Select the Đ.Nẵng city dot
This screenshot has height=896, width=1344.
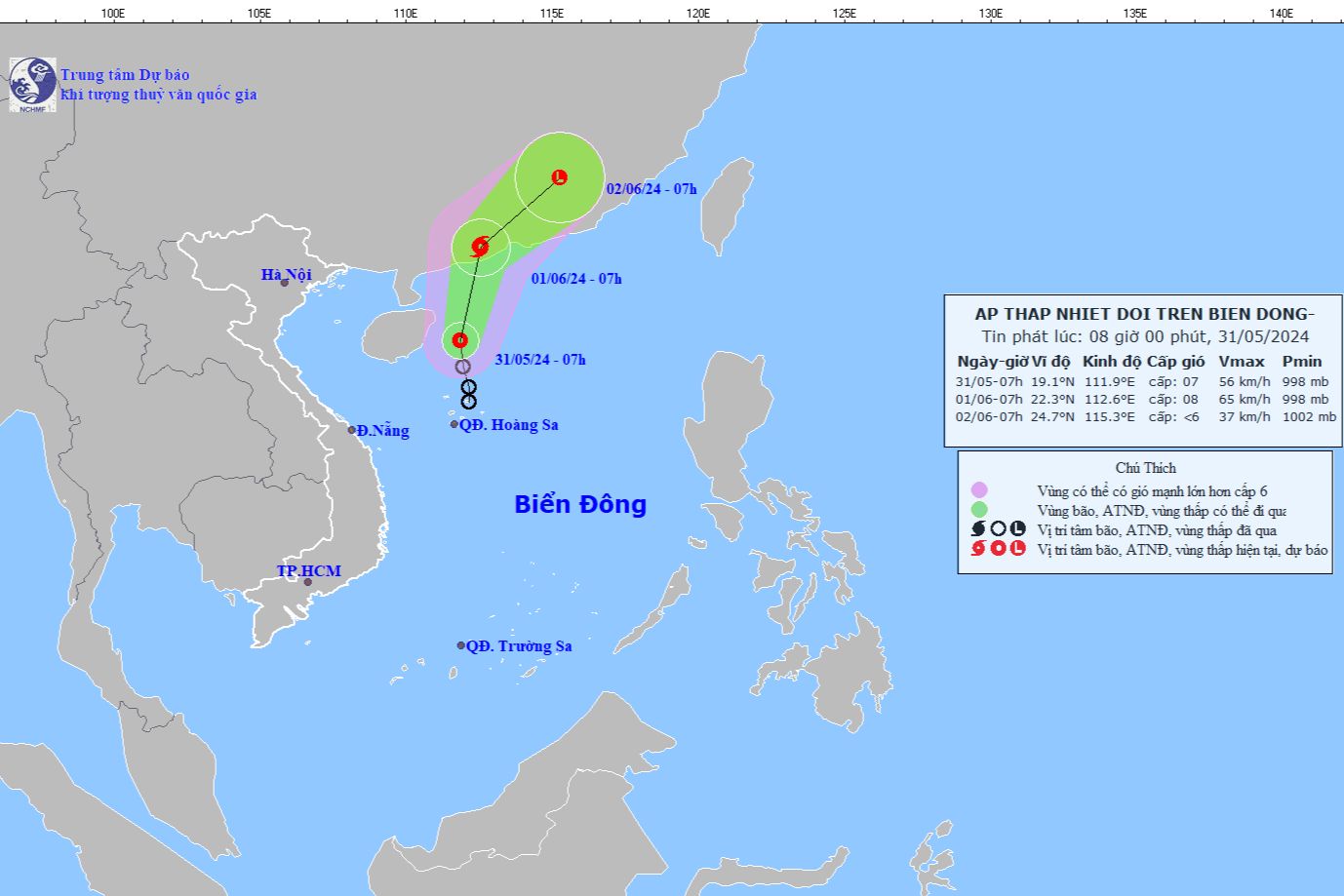coord(352,430)
